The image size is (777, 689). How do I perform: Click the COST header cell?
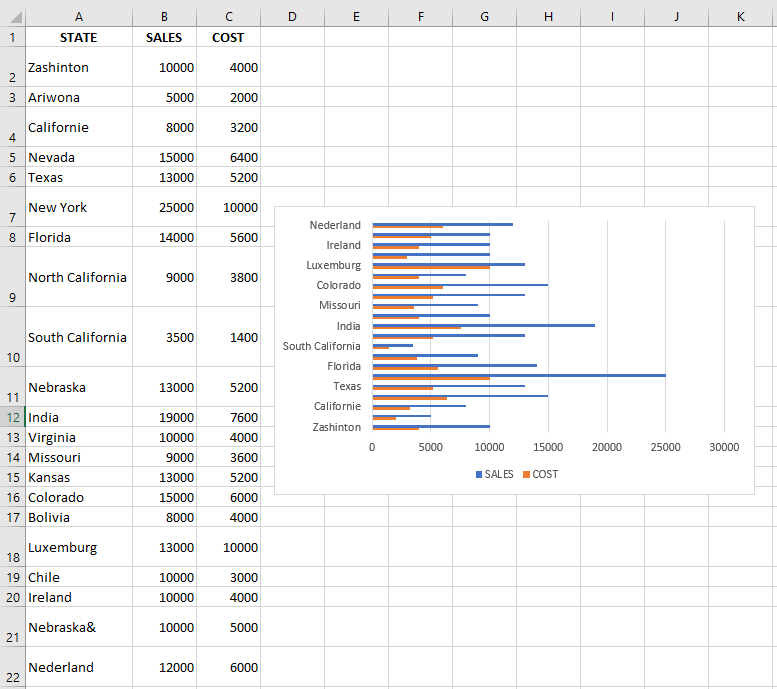(x=228, y=37)
